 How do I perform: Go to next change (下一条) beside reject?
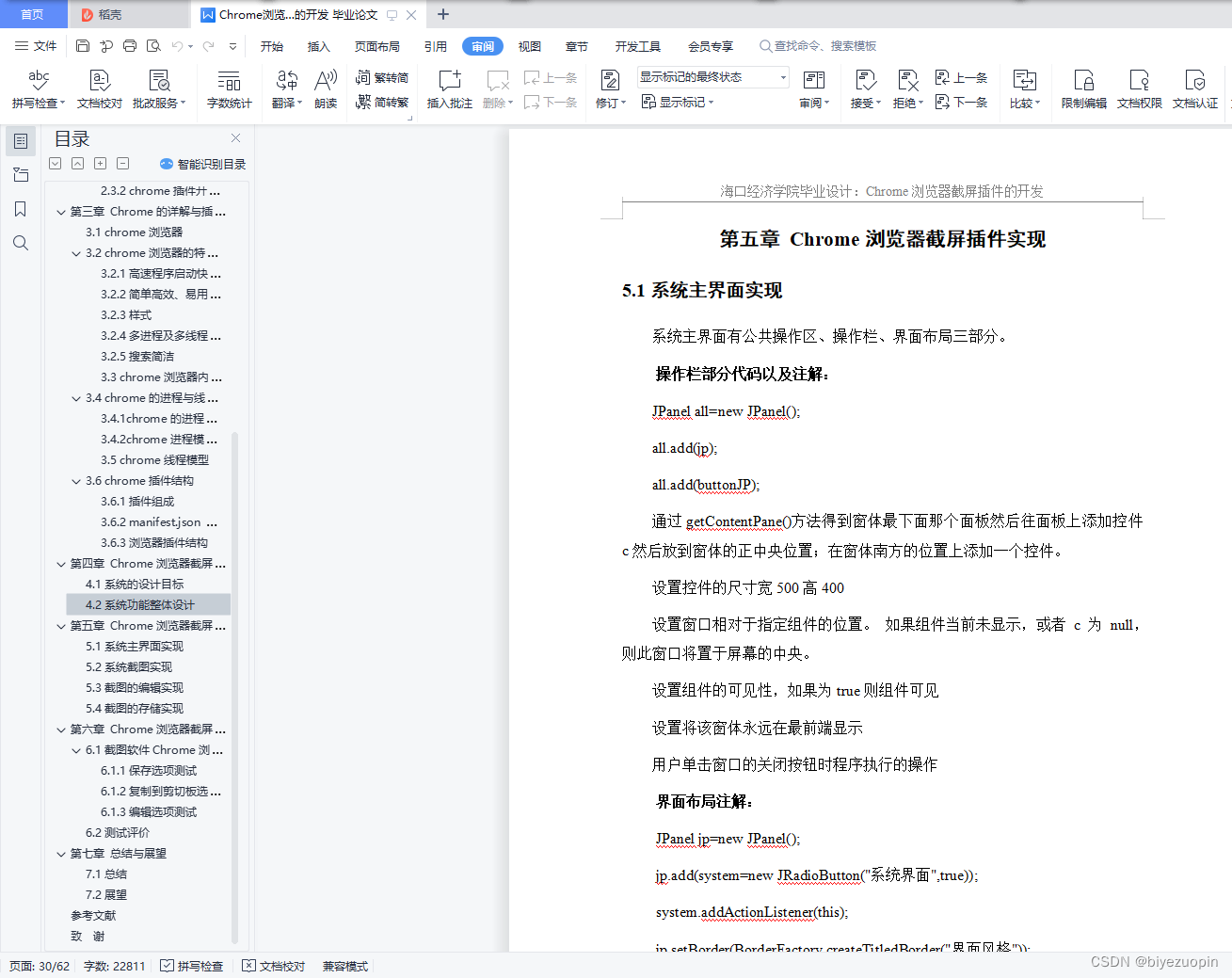pos(961,102)
